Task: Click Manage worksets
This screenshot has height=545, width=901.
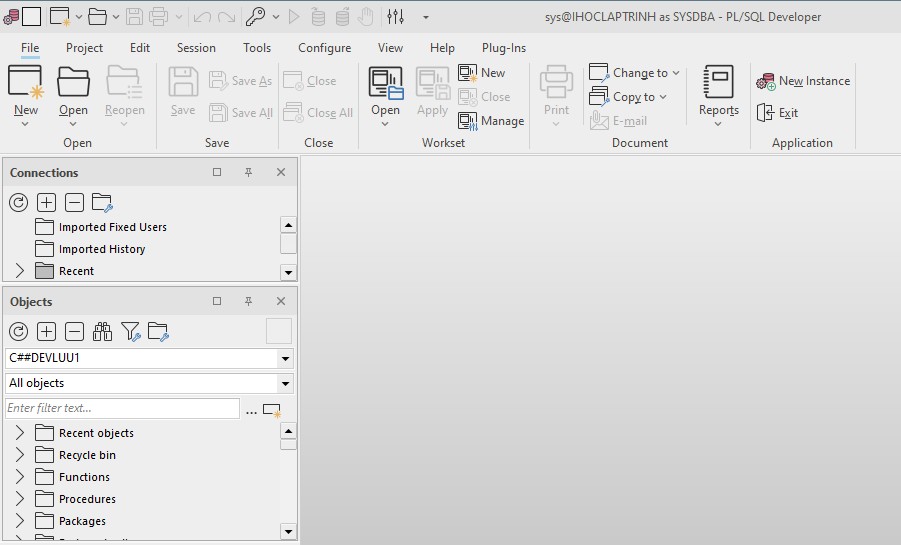Action: tap(491, 121)
